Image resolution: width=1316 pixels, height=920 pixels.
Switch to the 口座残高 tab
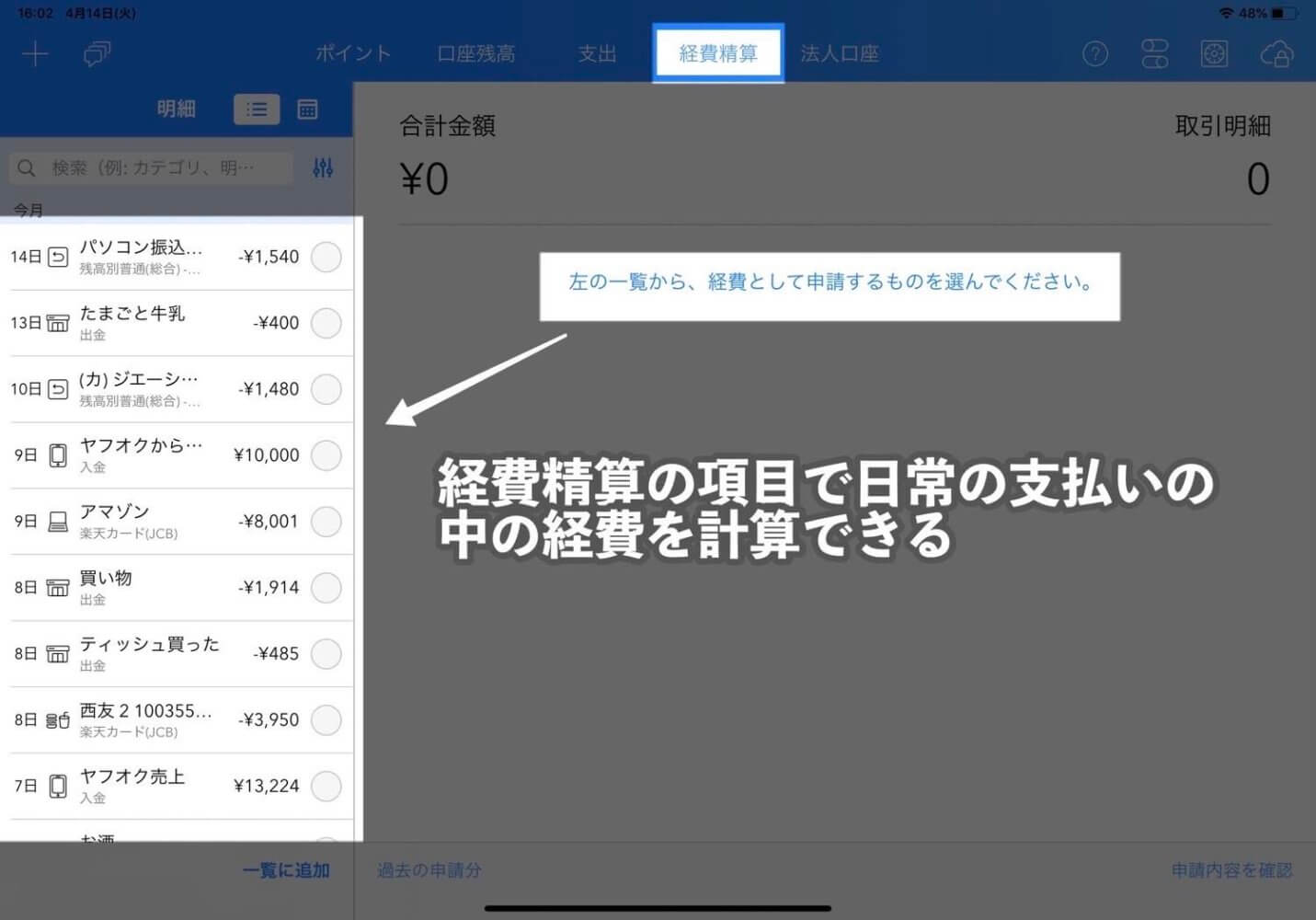tap(475, 53)
